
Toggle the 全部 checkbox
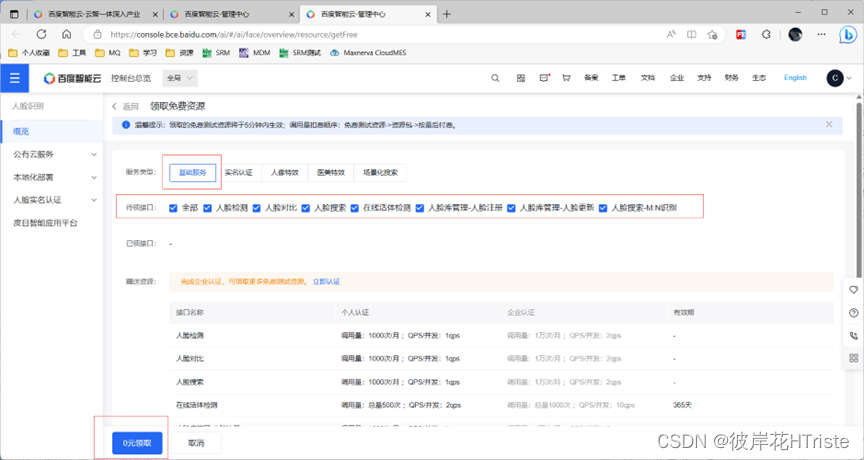click(x=173, y=208)
